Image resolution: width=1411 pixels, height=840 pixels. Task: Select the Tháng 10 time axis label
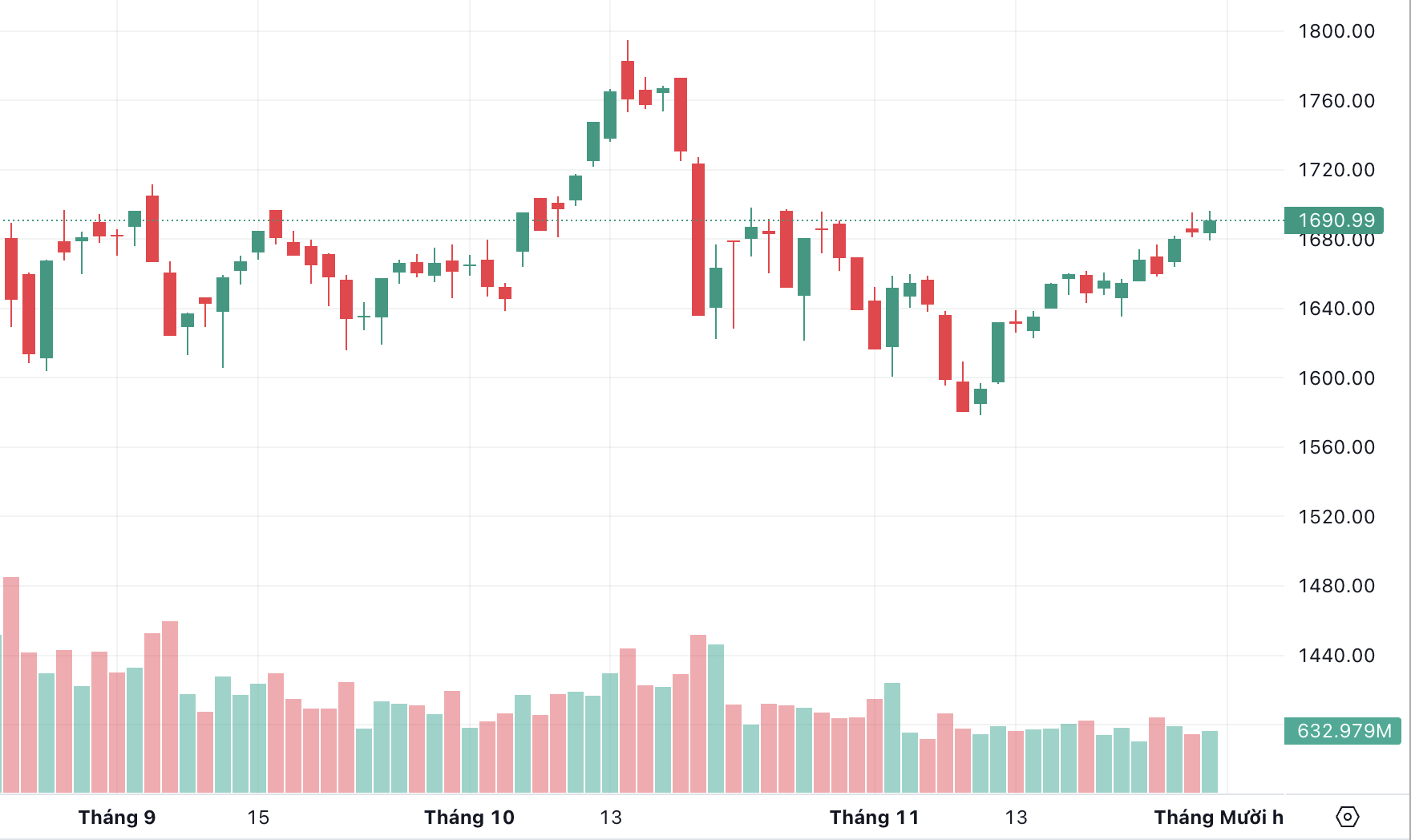[469, 818]
